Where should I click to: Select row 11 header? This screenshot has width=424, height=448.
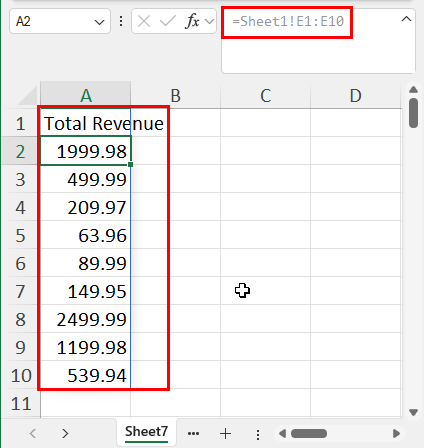20,403
